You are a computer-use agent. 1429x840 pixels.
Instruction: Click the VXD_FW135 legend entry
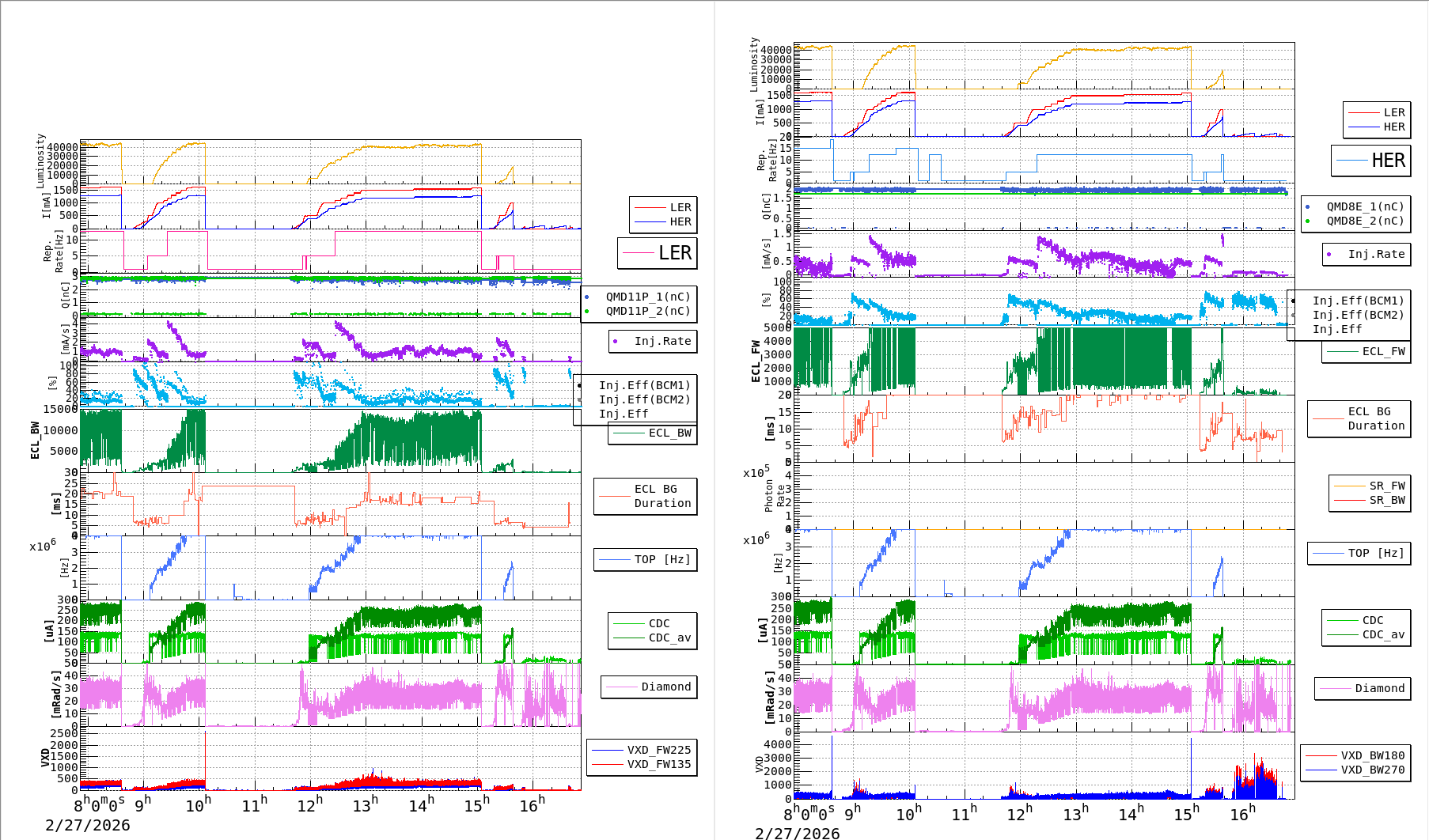658,764
